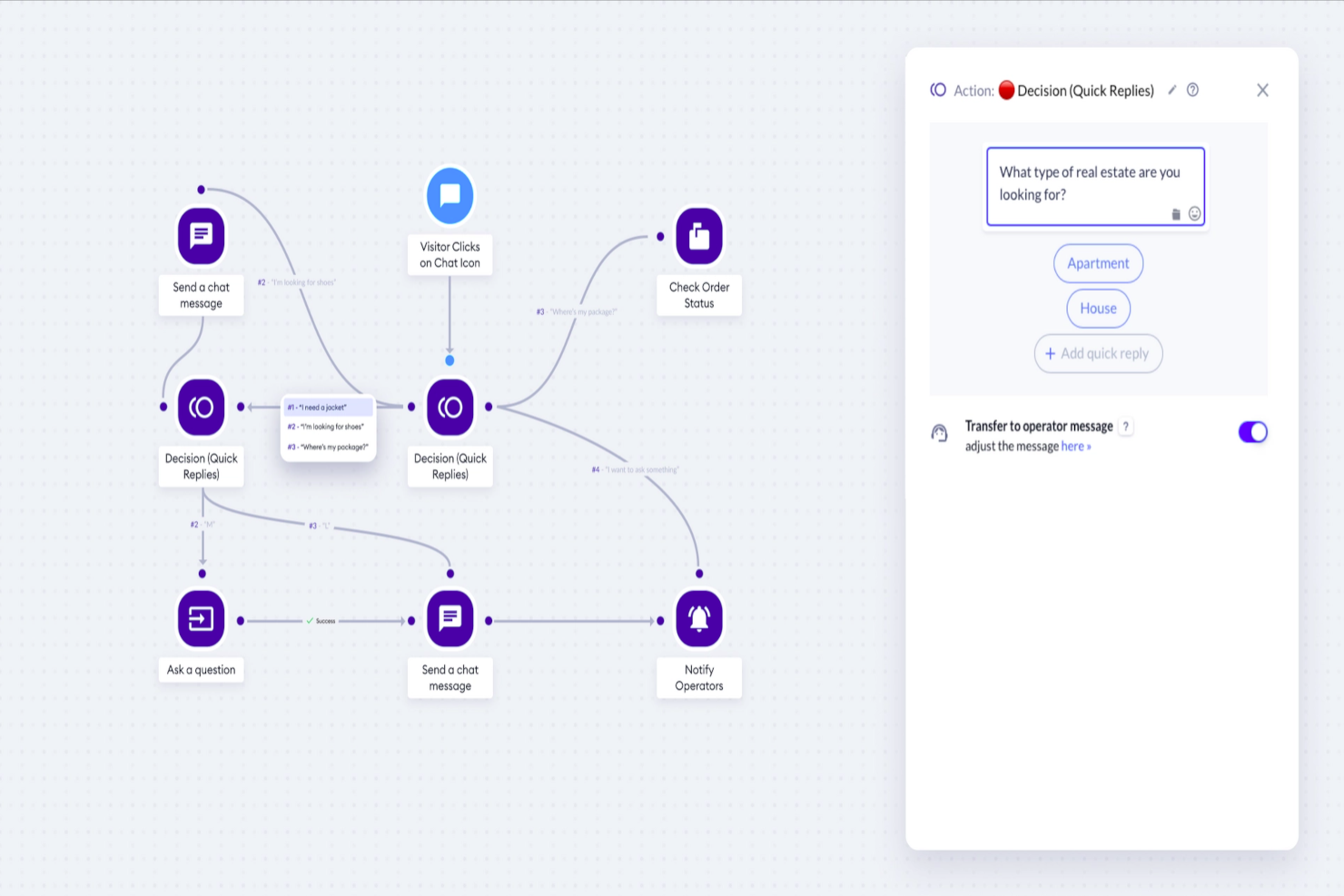Open the top-left Send a chat message node
Screen dimensions: 1344x896
[201, 235]
